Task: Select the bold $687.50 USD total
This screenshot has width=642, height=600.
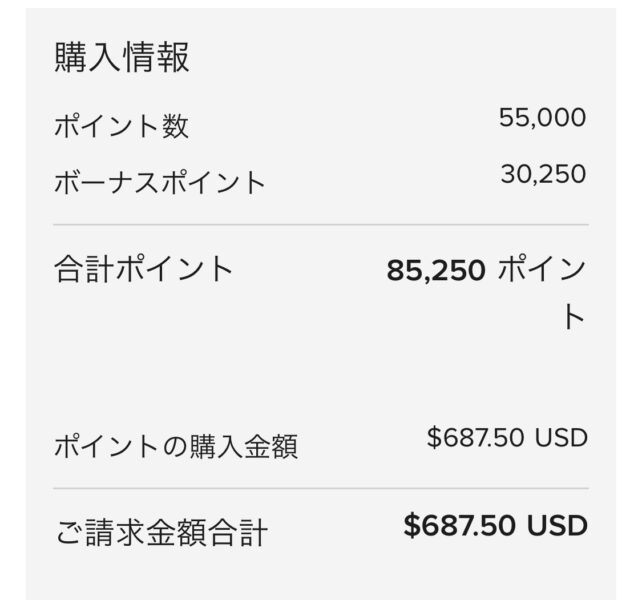Action: point(495,526)
